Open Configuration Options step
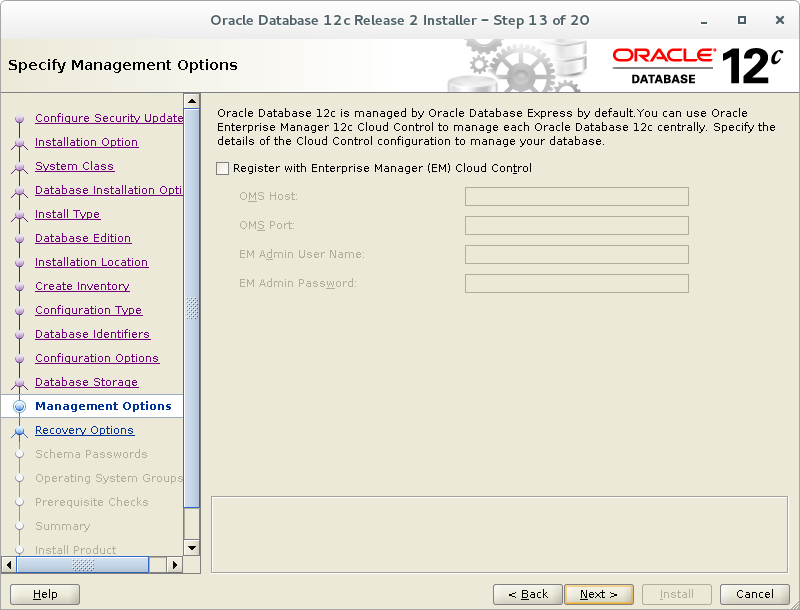This screenshot has height=610, width=800. 97,358
